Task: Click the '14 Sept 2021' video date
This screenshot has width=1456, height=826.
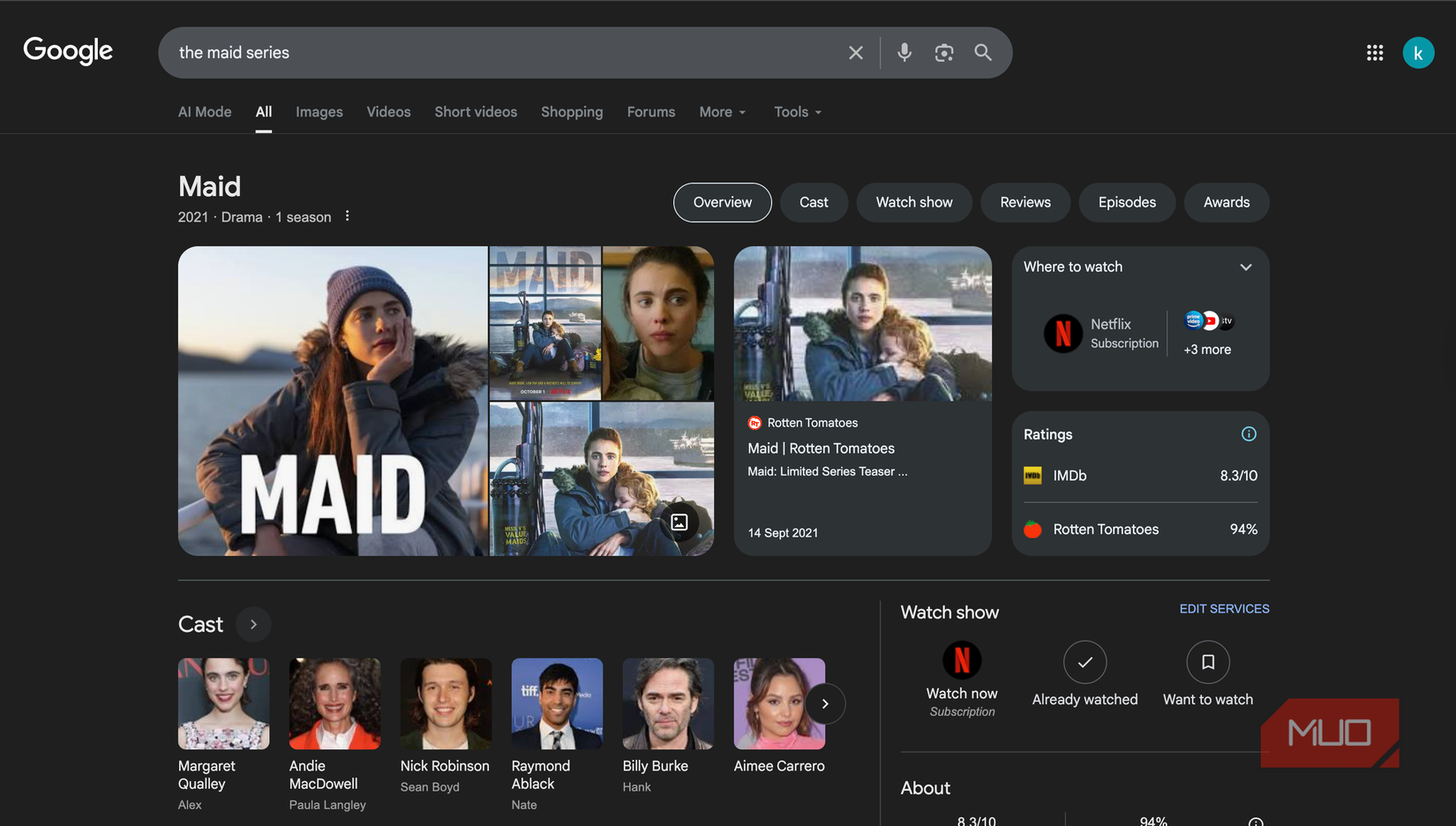Action: (783, 533)
